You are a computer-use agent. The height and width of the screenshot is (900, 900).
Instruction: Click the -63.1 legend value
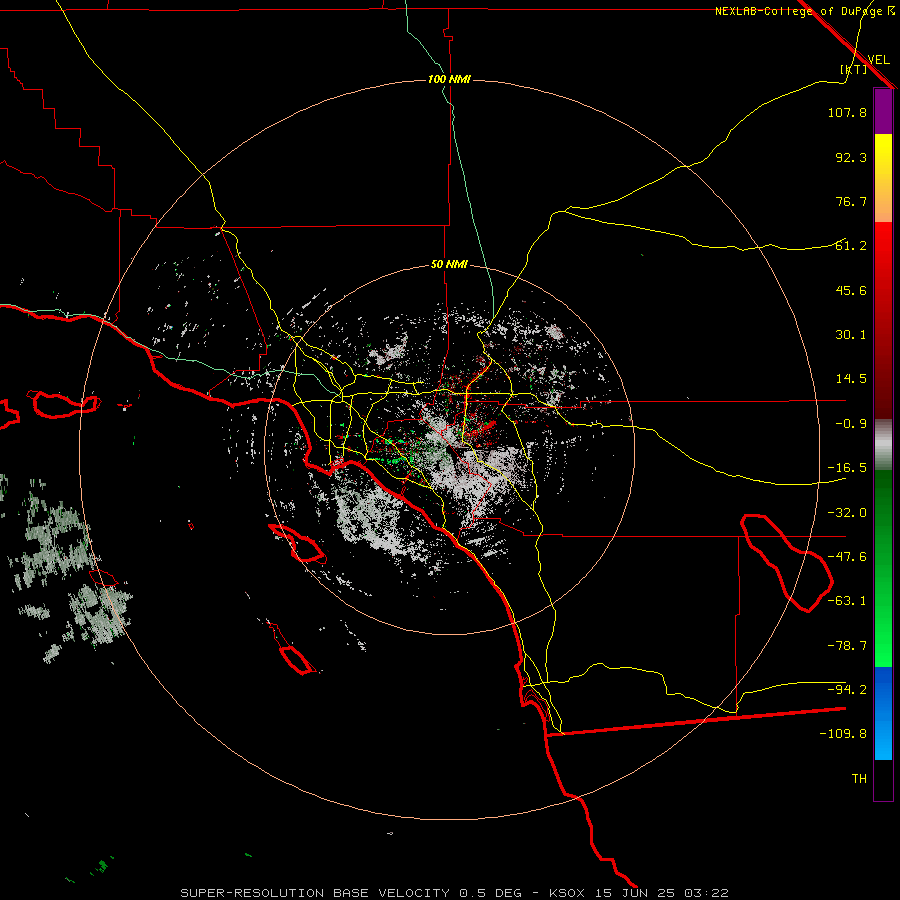847,601
